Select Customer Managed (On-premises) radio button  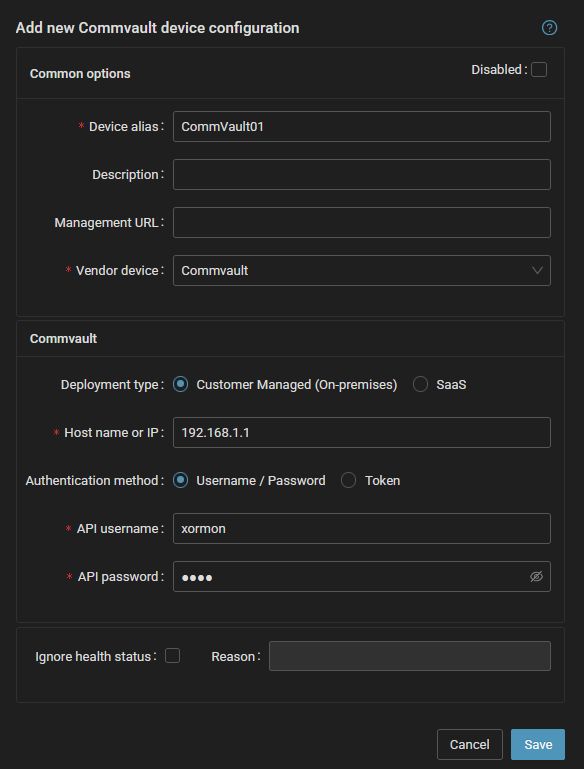click(x=180, y=384)
